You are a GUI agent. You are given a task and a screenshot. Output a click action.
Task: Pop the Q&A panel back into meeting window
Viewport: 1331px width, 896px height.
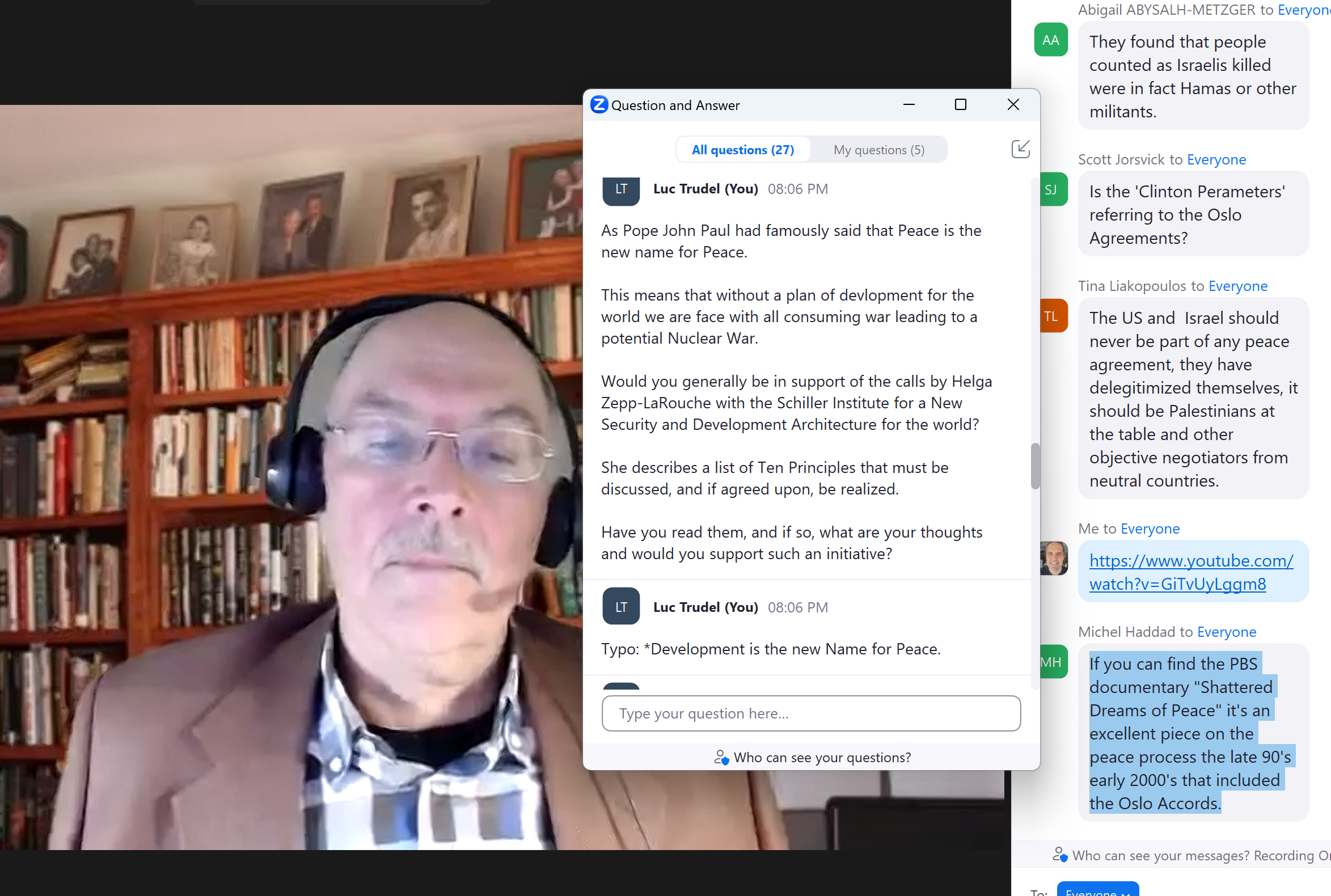[1021, 149]
